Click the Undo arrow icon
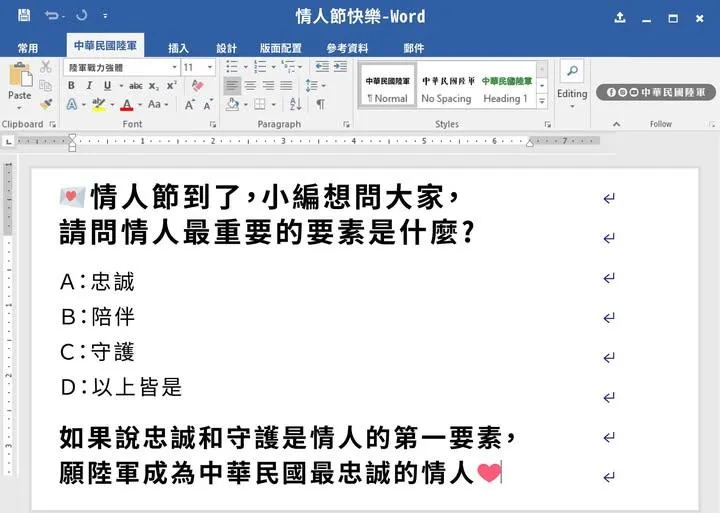This screenshot has width=720, height=513. coord(51,16)
